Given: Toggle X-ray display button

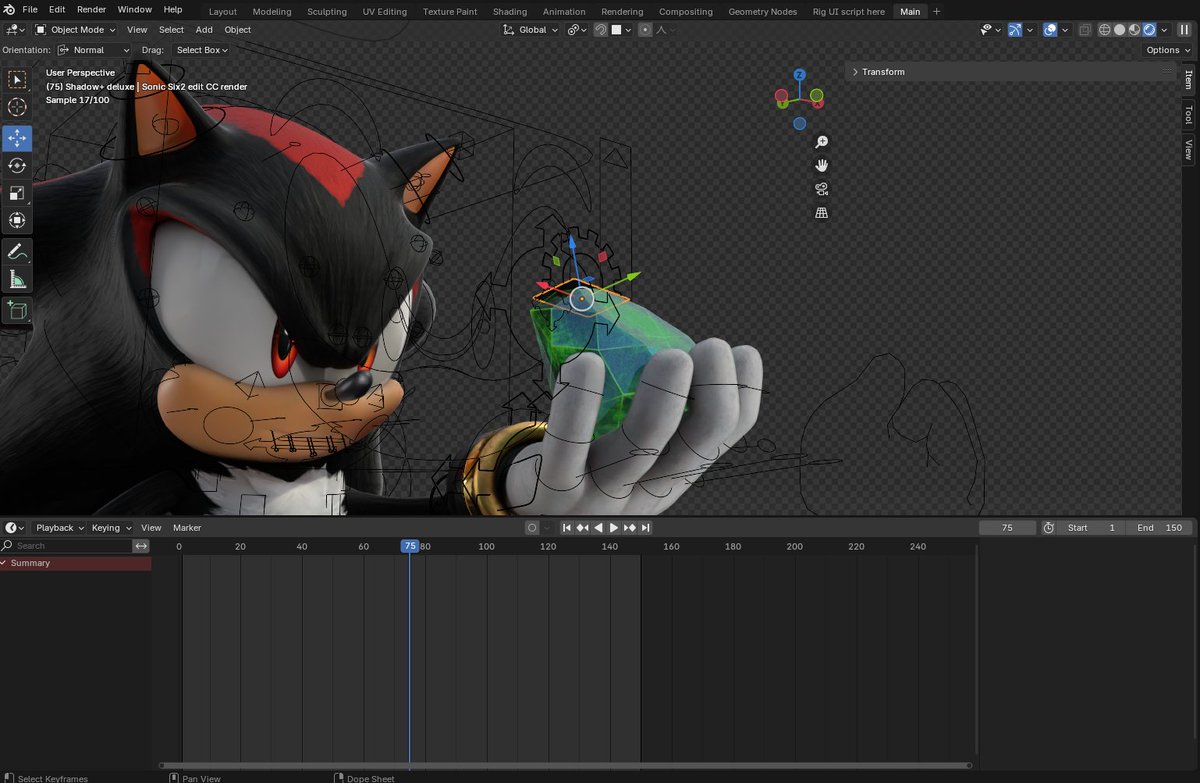Looking at the screenshot, I should pyautogui.click(x=1086, y=30).
